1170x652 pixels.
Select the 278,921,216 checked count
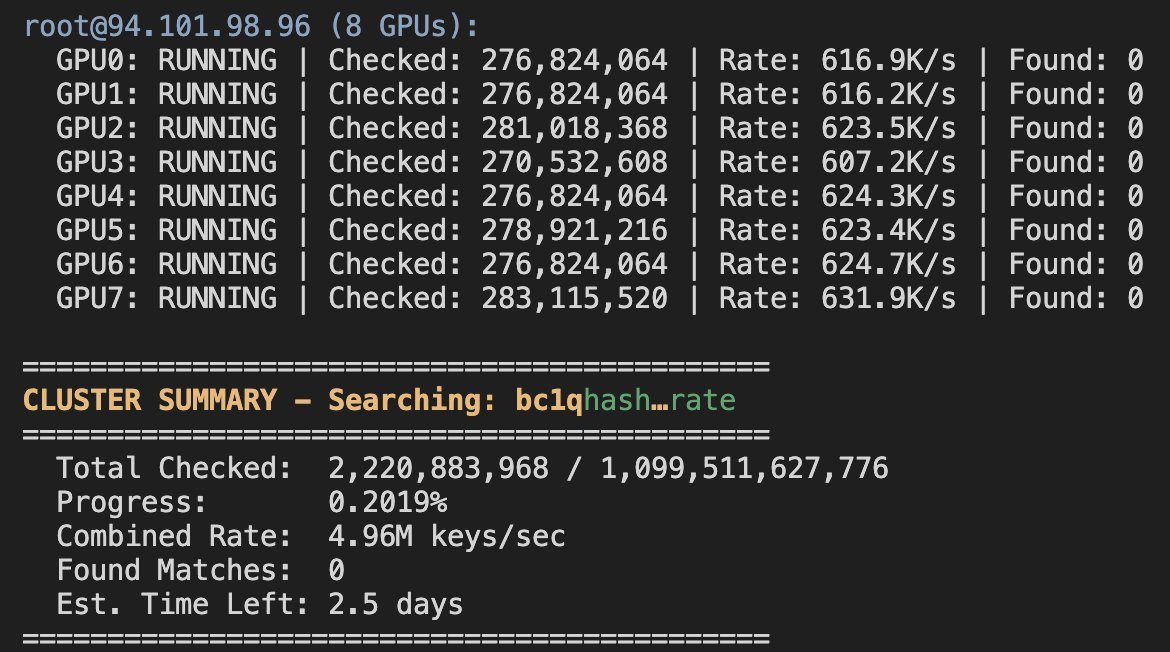pyautogui.click(x=575, y=231)
